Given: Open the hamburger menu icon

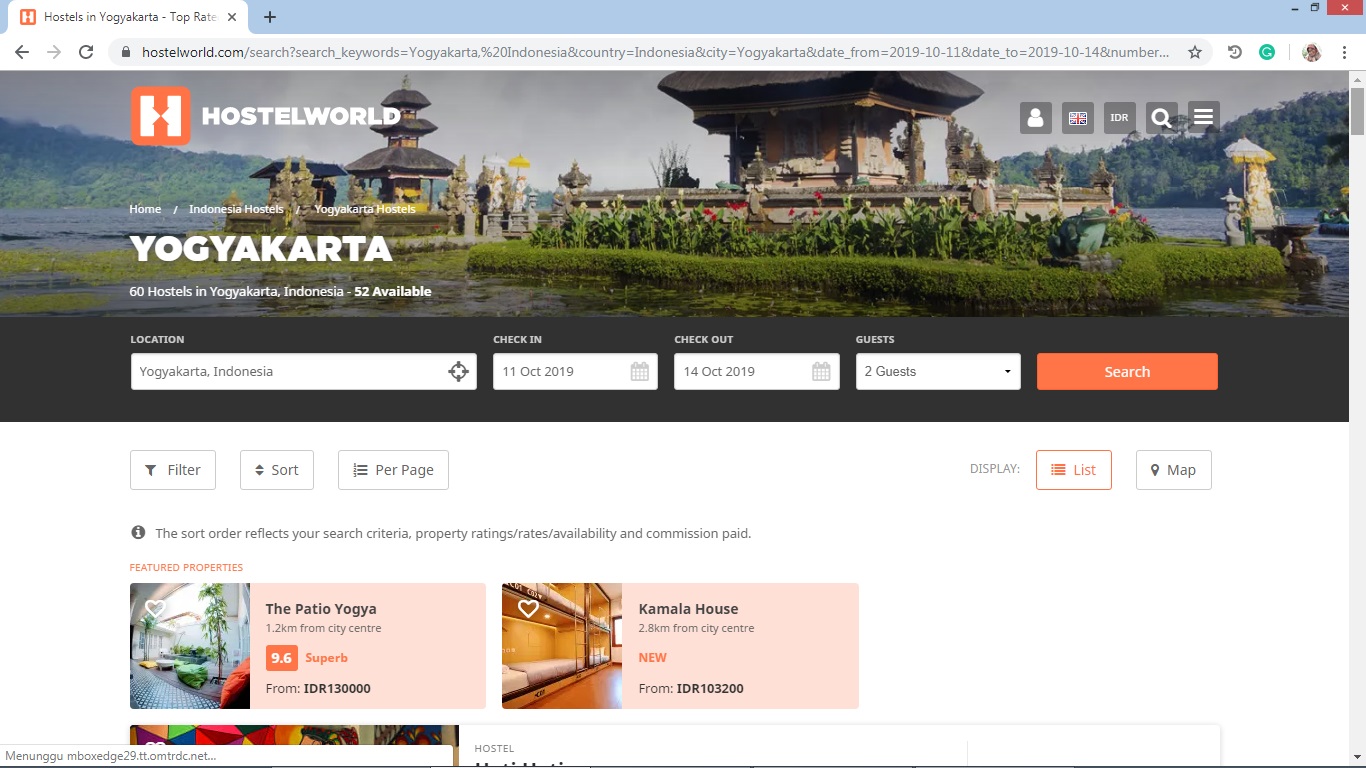Looking at the screenshot, I should (x=1204, y=117).
